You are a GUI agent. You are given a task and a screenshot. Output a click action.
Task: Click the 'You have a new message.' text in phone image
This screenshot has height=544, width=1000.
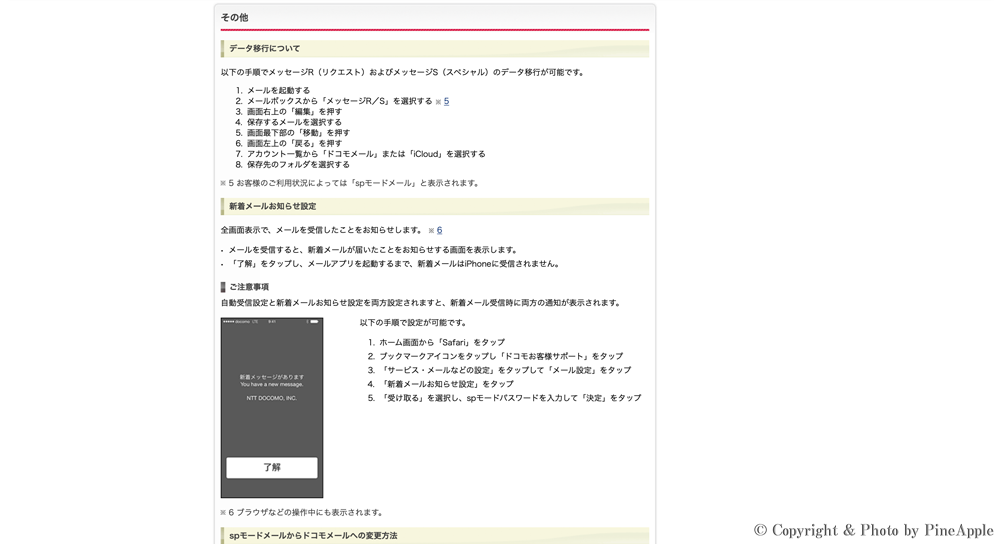pyautogui.click(x=272, y=384)
